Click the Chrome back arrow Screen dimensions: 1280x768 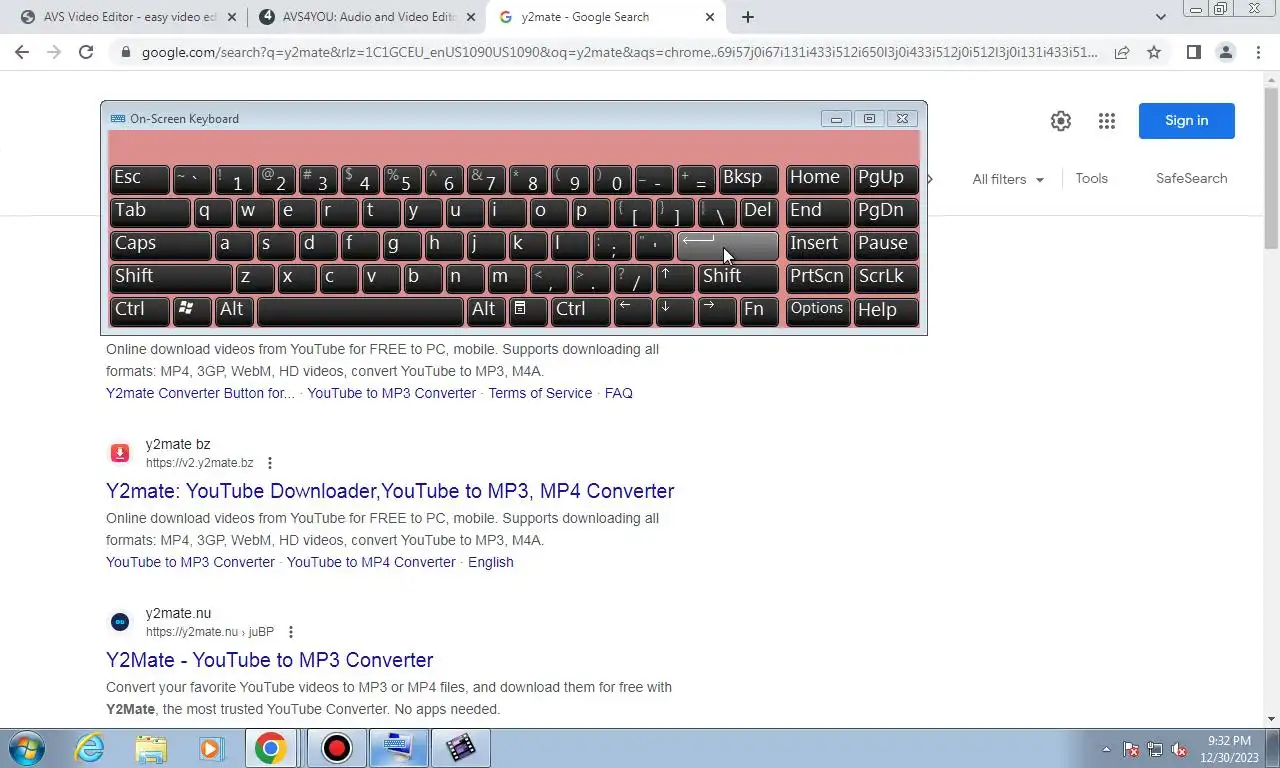click(22, 52)
